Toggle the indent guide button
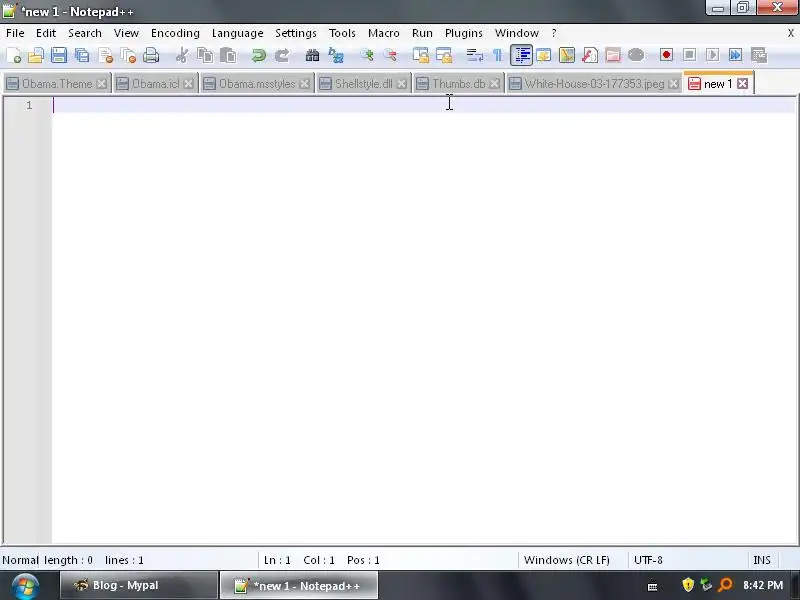Screen dimensions: 800x600 (x=521, y=55)
